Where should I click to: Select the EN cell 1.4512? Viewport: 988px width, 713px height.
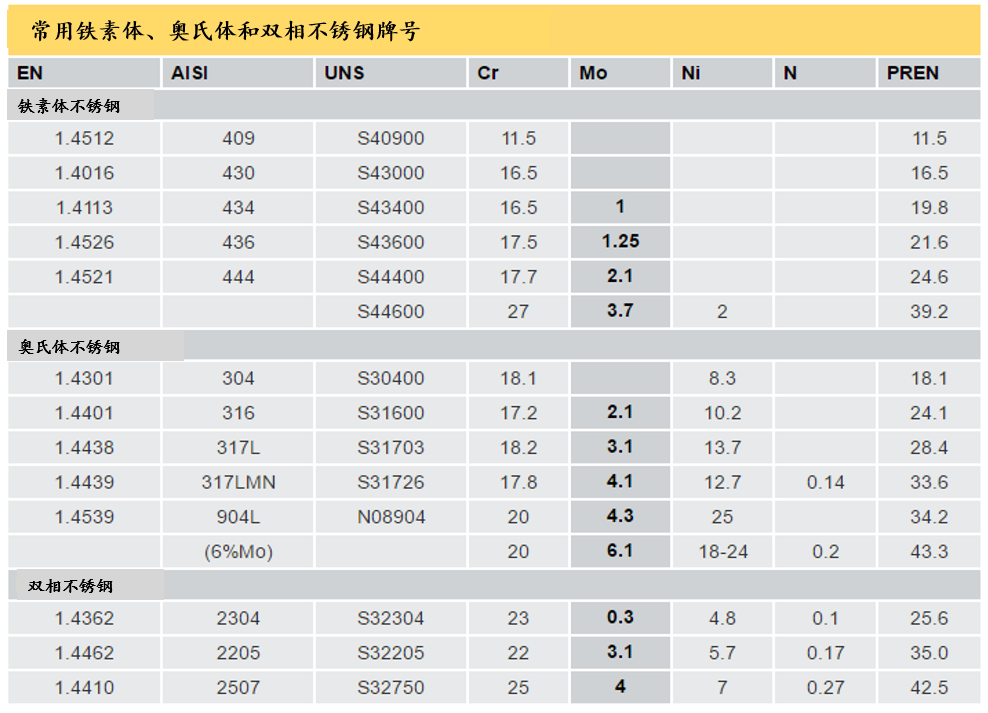pos(84,139)
